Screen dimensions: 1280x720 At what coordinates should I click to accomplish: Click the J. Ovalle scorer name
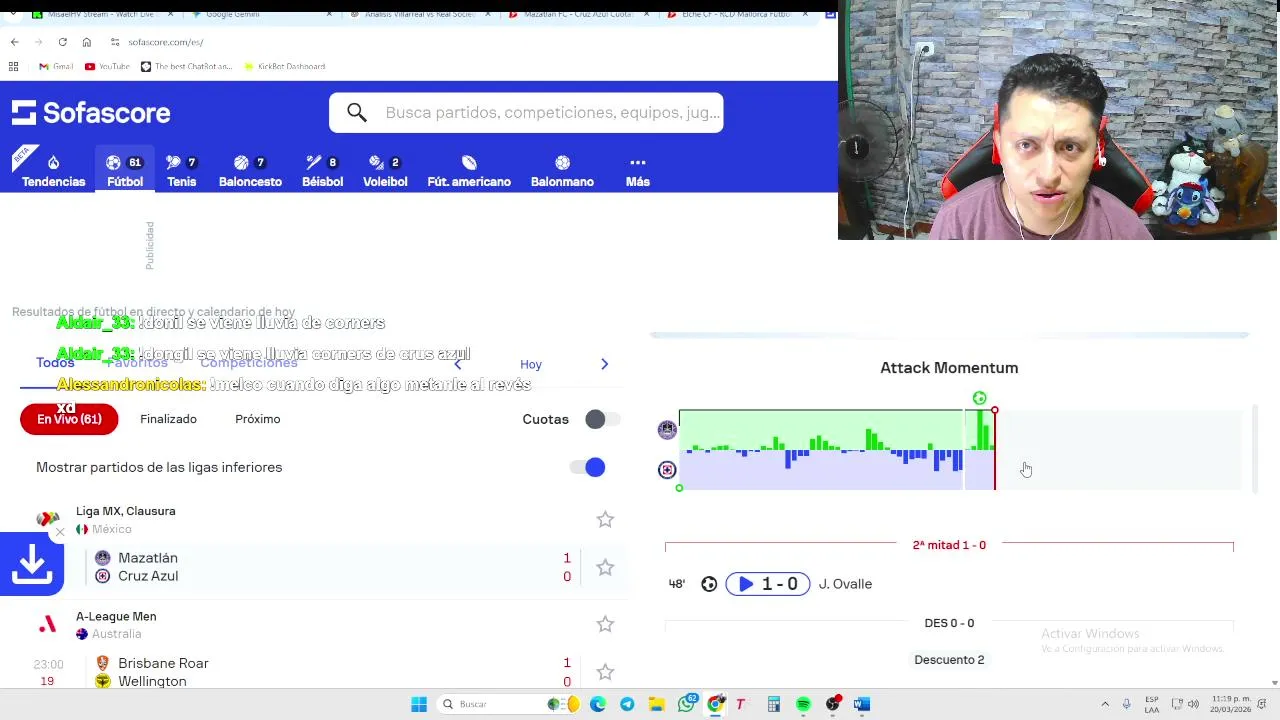845,584
